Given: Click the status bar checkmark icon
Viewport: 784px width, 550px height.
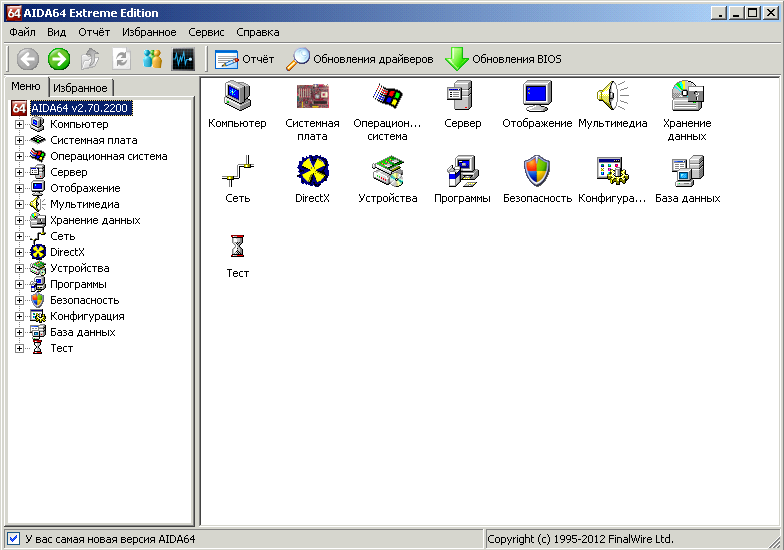Looking at the screenshot, I should coord(14,538).
